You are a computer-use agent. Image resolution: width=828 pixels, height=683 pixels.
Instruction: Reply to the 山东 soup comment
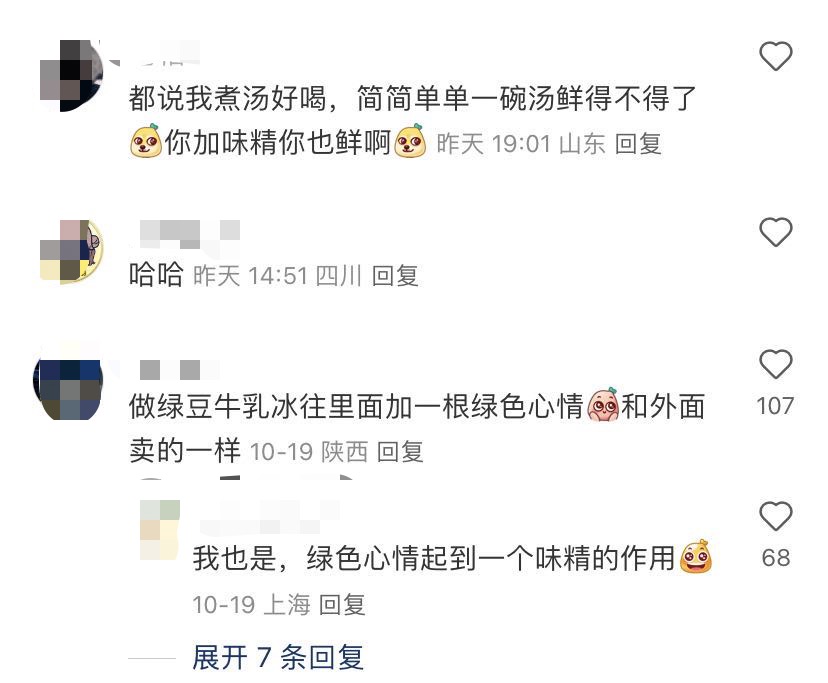(638, 144)
